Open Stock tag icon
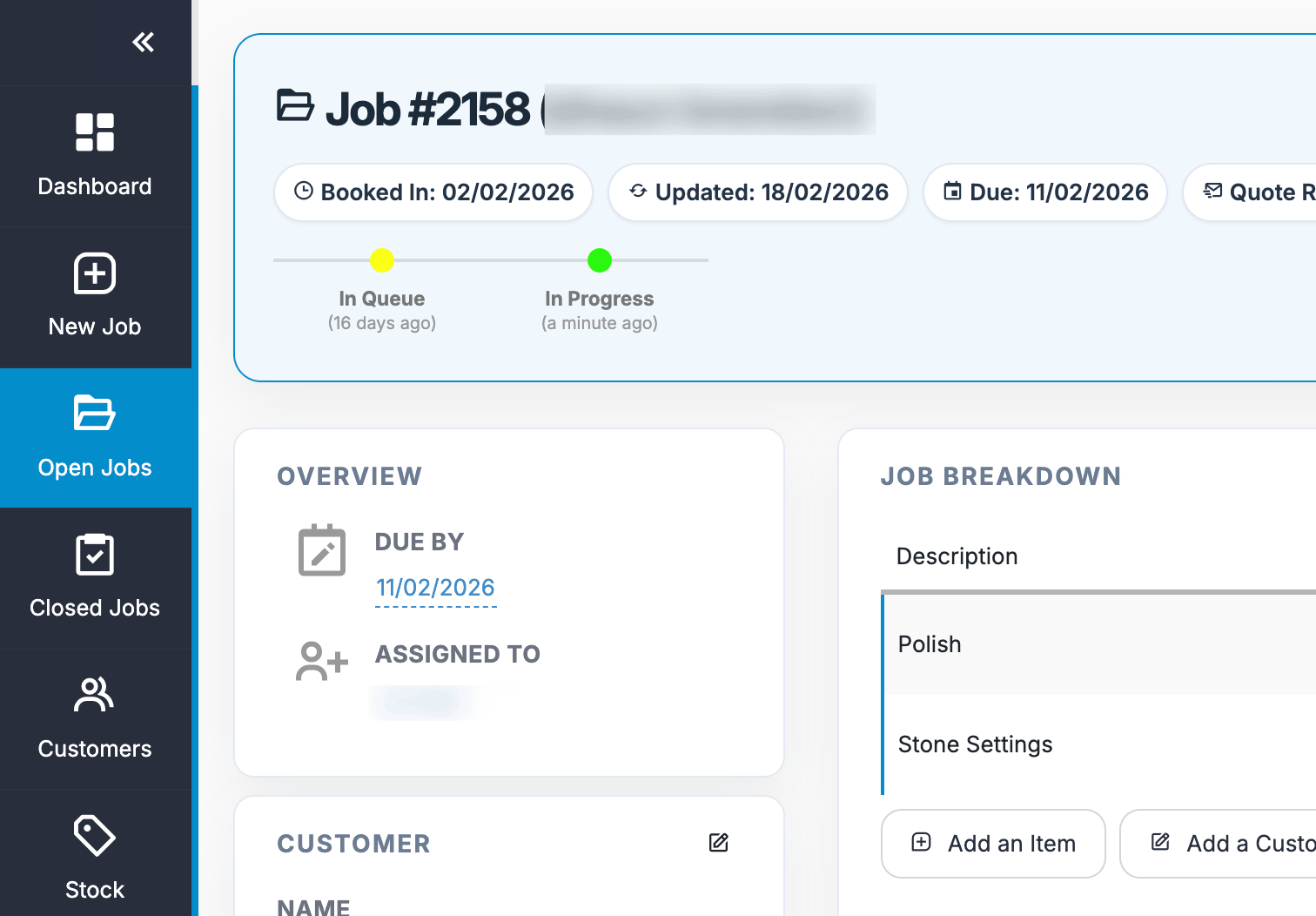 [95, 836]
